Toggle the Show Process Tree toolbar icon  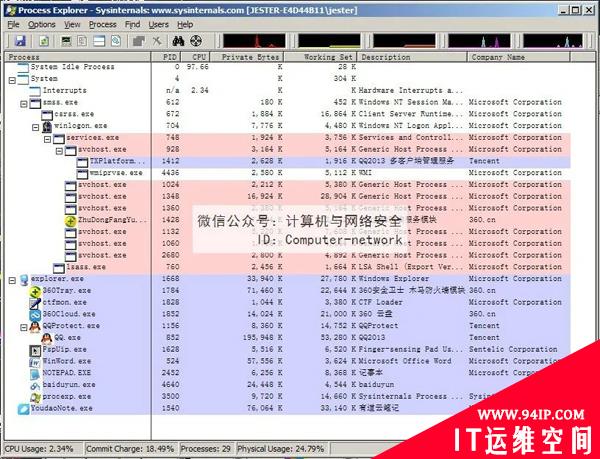[x=82, y=41]
